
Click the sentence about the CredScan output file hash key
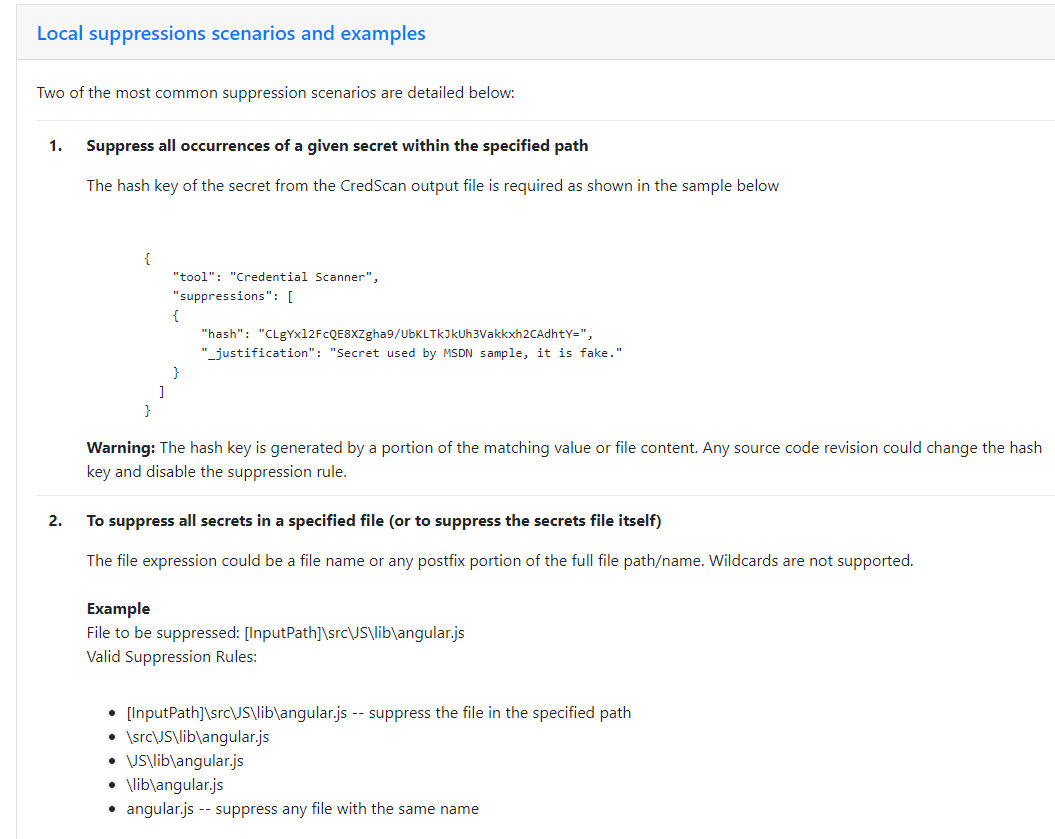432,186
